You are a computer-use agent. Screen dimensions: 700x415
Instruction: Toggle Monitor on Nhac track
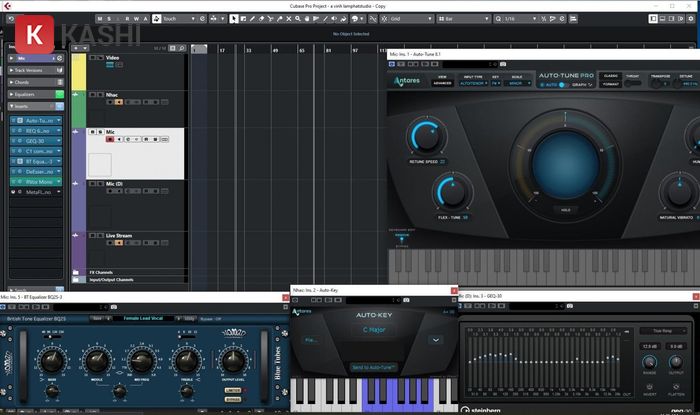119,102
